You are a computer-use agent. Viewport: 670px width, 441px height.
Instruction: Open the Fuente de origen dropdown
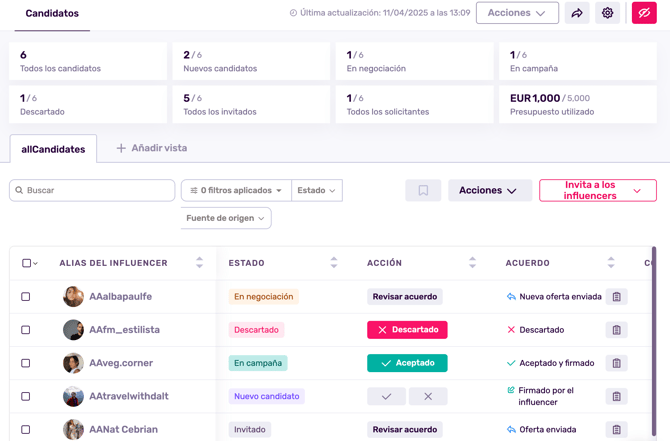tap(226, 218)
